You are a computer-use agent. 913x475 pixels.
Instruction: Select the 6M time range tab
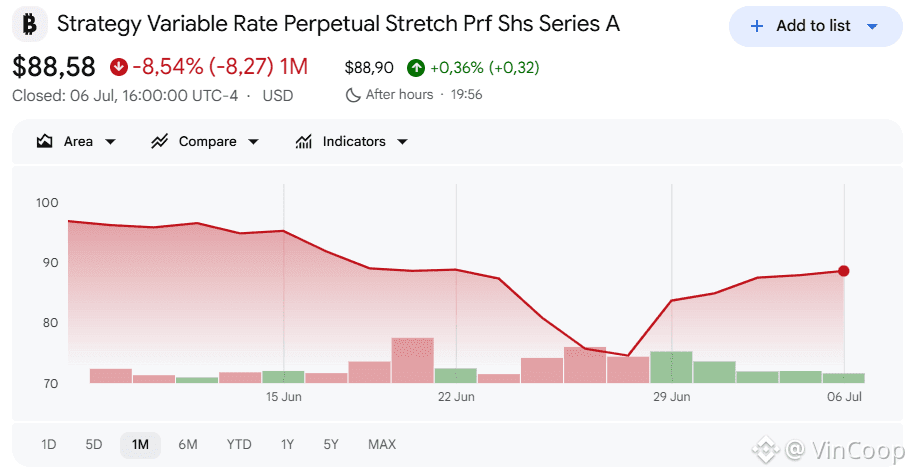pyautogui.click(x=188, y=445)
